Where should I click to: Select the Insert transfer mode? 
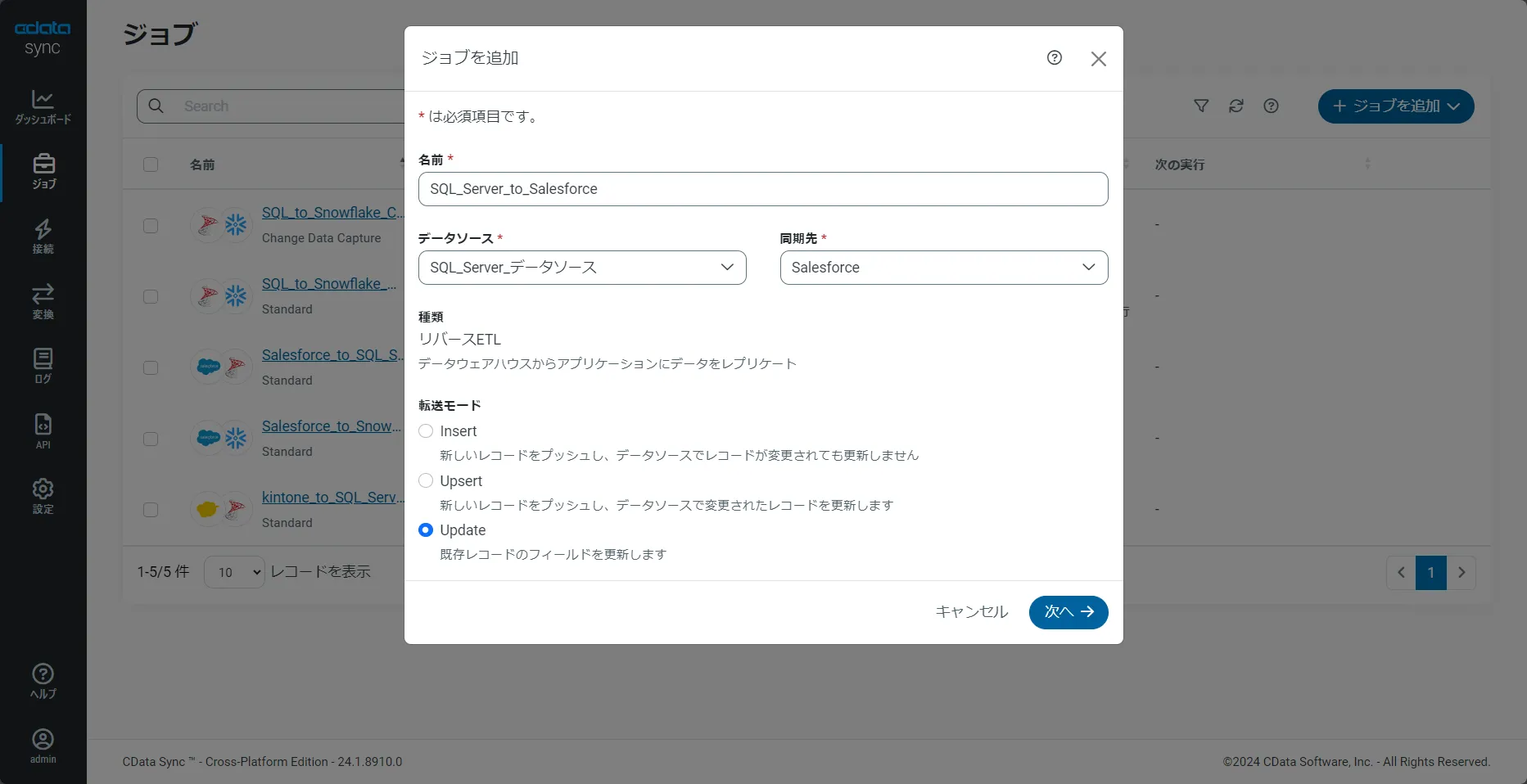(x=425, y=431)
